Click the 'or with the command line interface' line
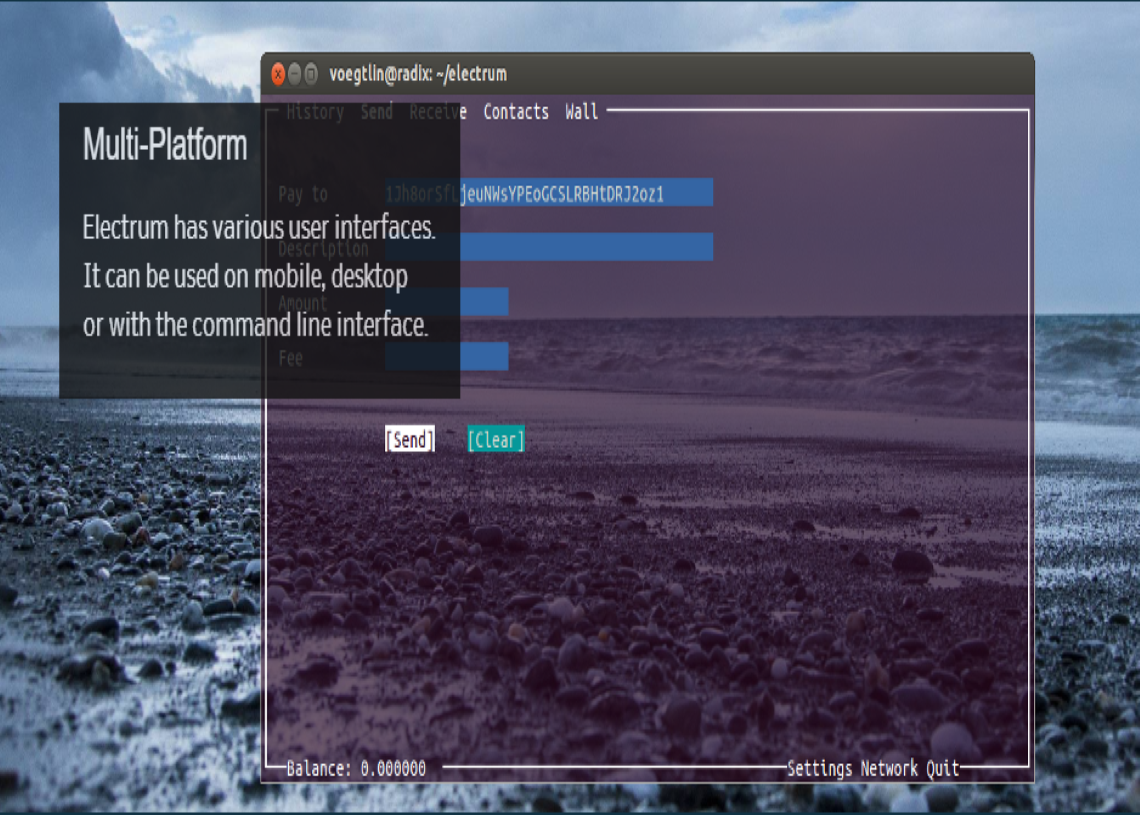 pyautogui.click(x=255, y=324)
